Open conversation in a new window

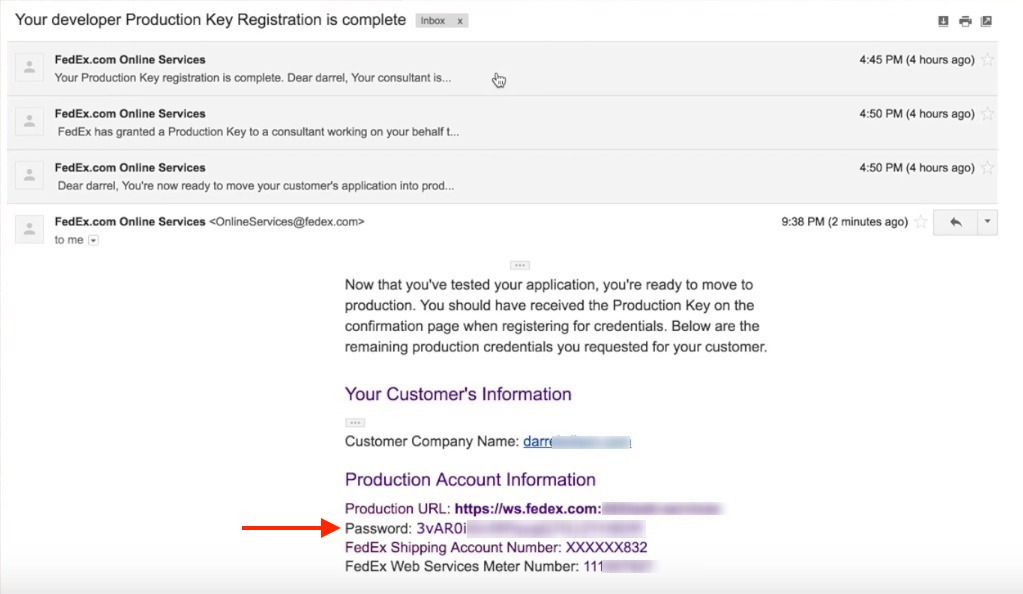point(986,21)
